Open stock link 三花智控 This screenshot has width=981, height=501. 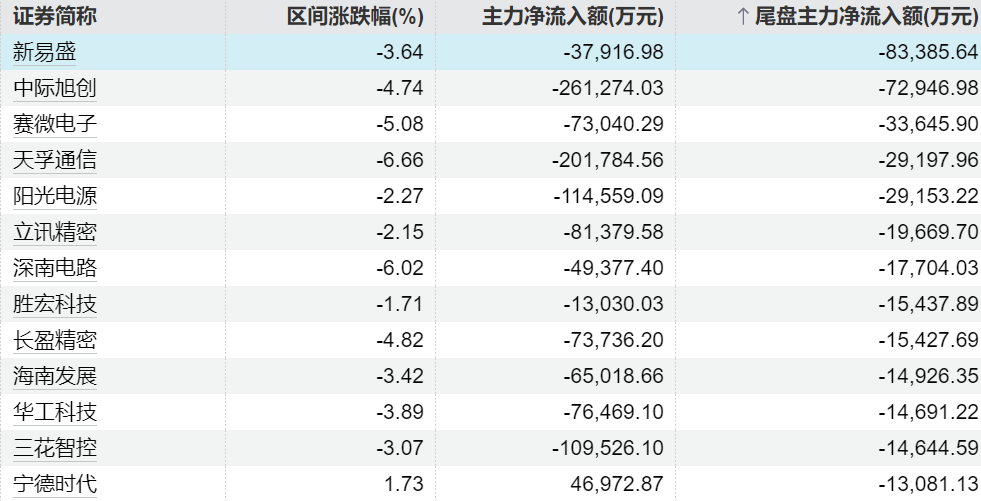click(x=55, y=448)
